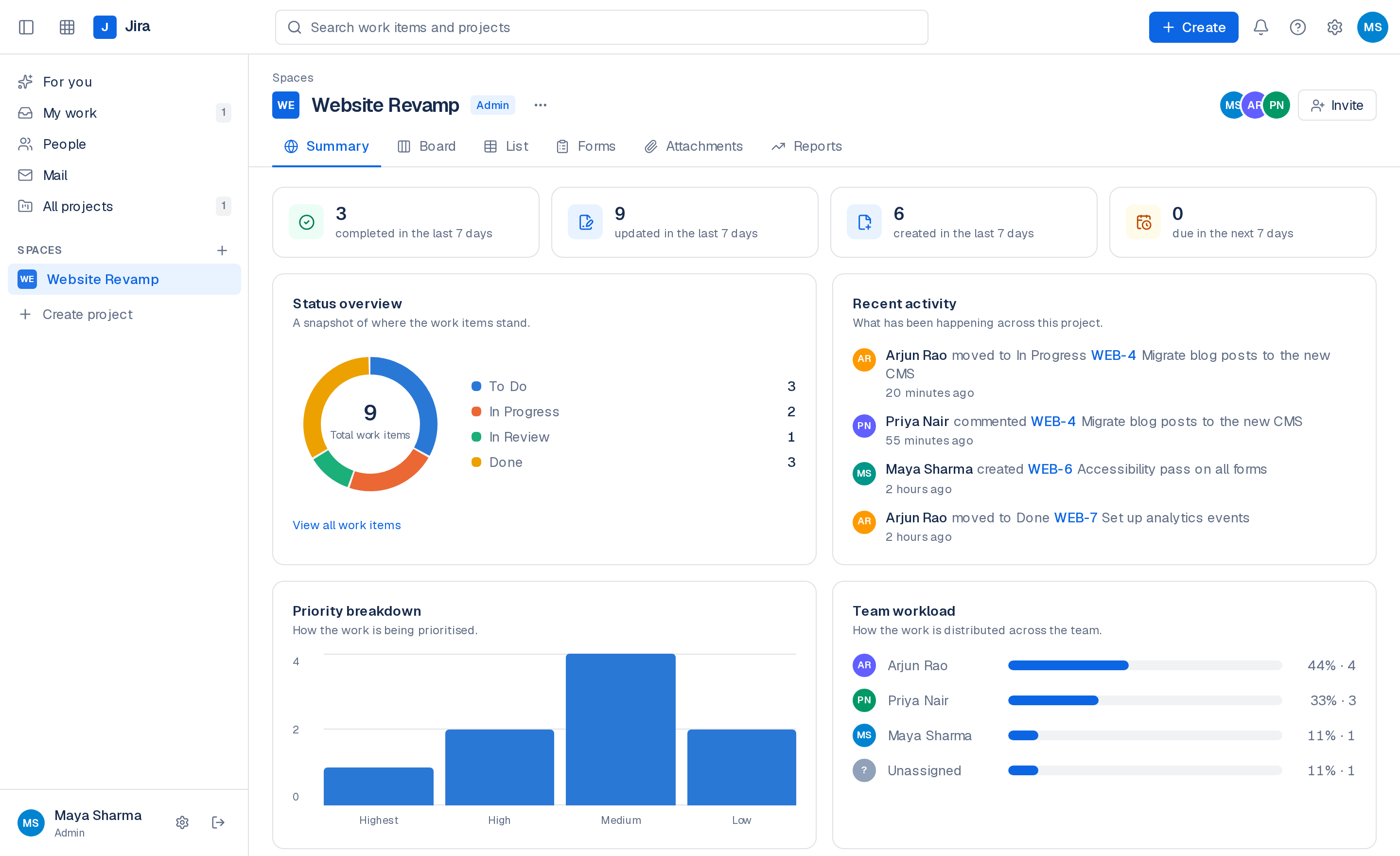Open WEB-7 link in recent activity
This screenshot has width=1400, height=856.
1076,518
